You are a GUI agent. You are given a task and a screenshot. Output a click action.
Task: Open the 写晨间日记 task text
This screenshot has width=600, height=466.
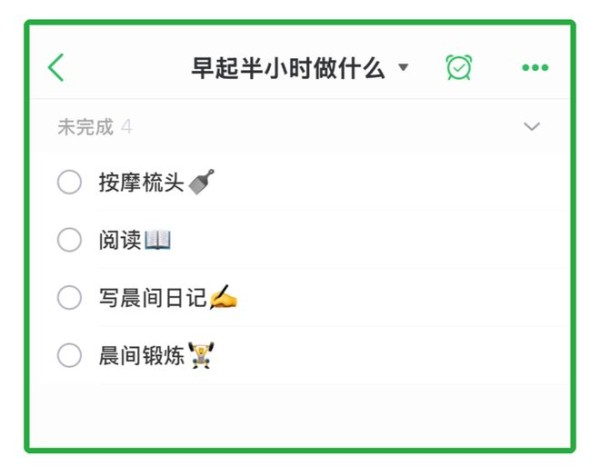coord(153,298)
